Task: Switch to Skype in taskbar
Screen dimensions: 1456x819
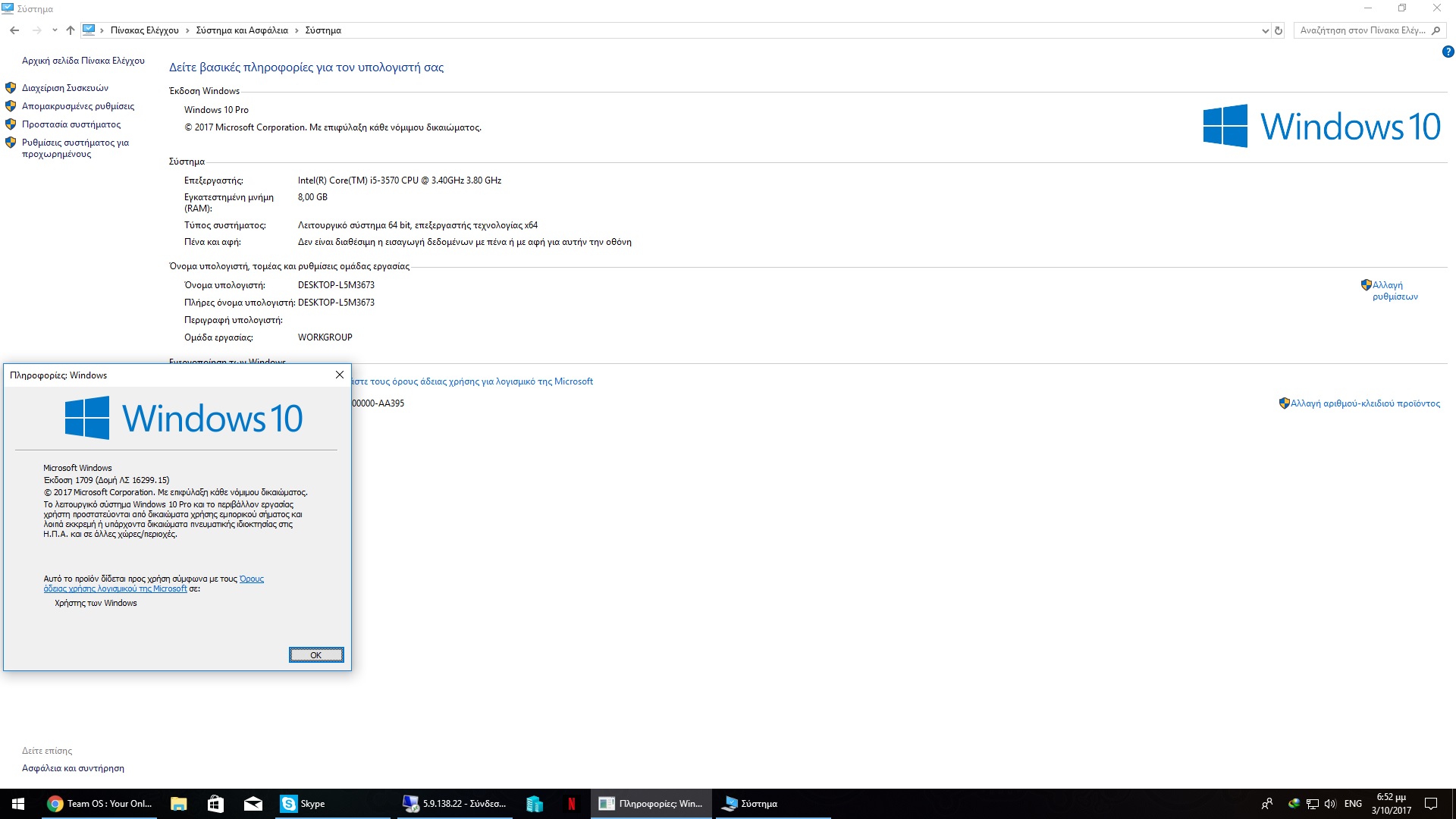Action: (332, 804)
